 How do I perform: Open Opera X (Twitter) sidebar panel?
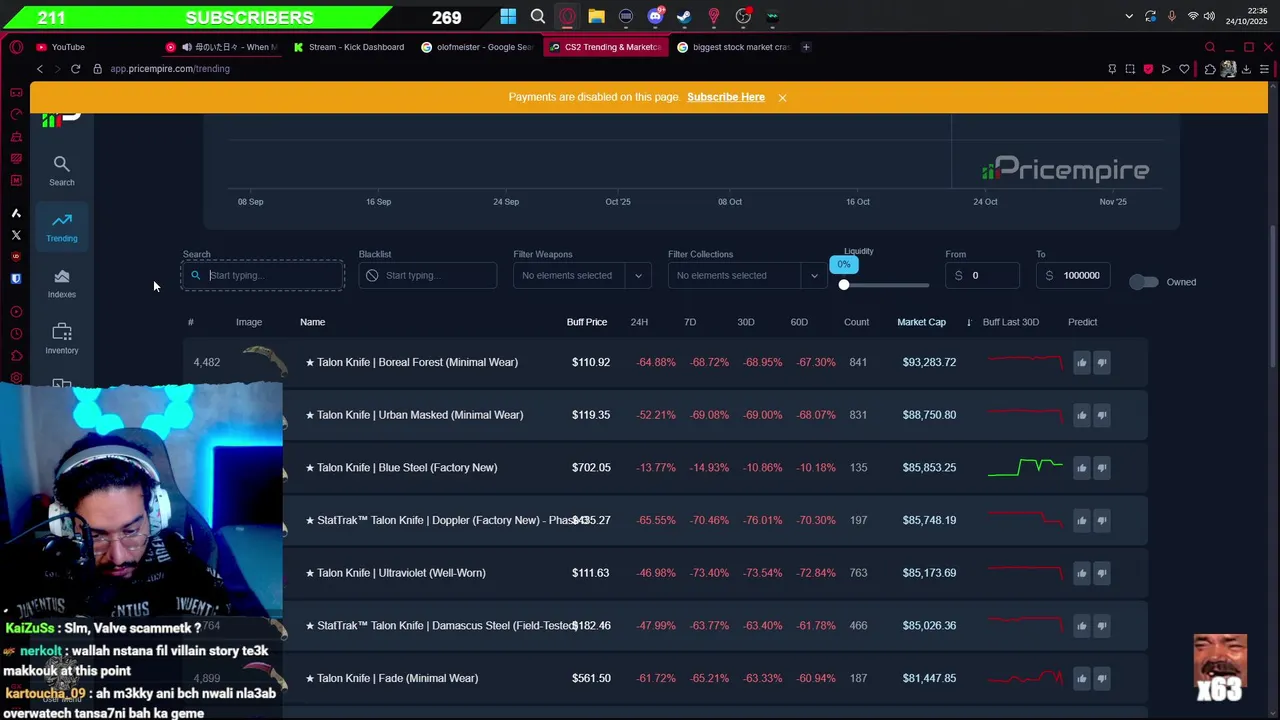point(16,235)
